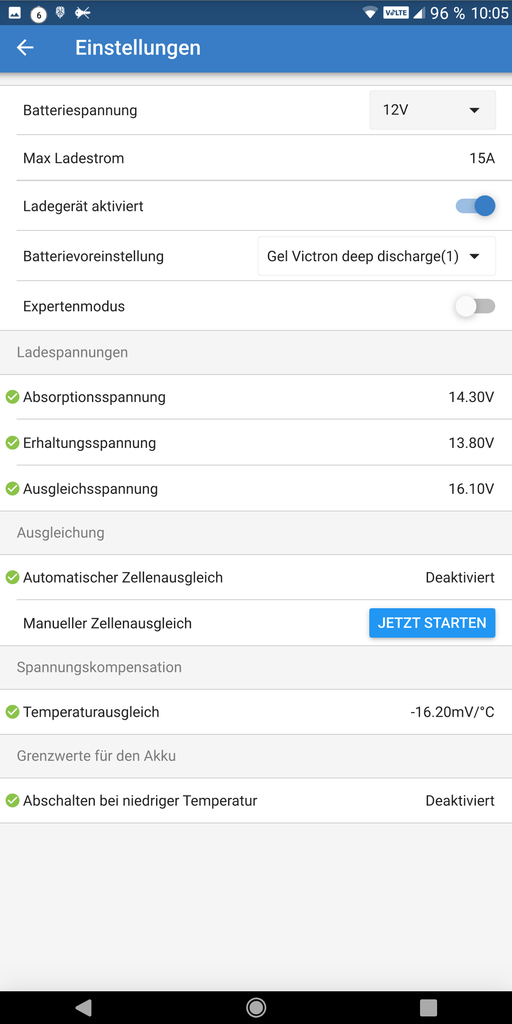512x1024 pixels.
Task: Tap the green check beside Automatischer Zellenausgleich
Action: (12, 577)
